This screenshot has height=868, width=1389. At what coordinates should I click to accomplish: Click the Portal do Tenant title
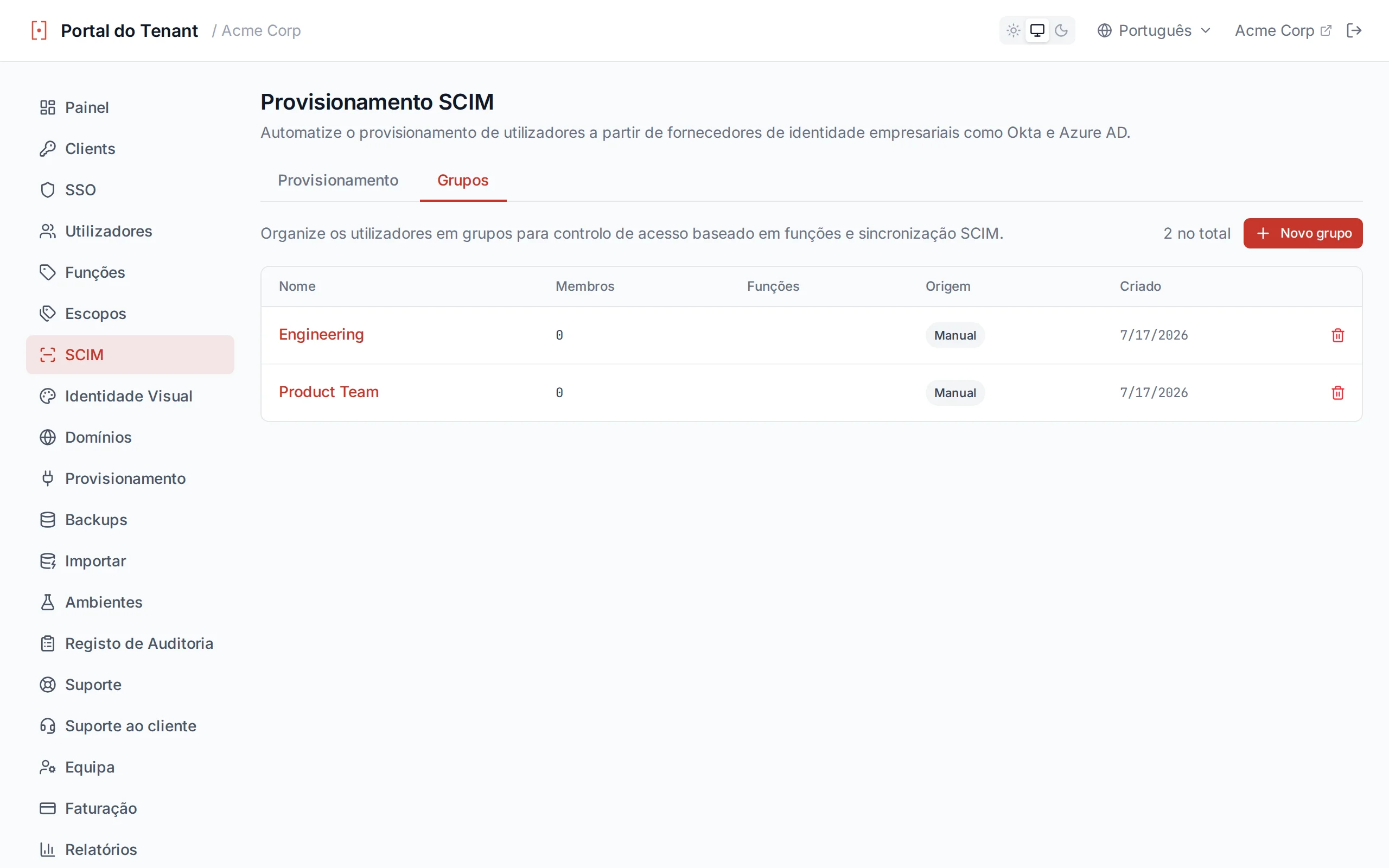point(129,30)
